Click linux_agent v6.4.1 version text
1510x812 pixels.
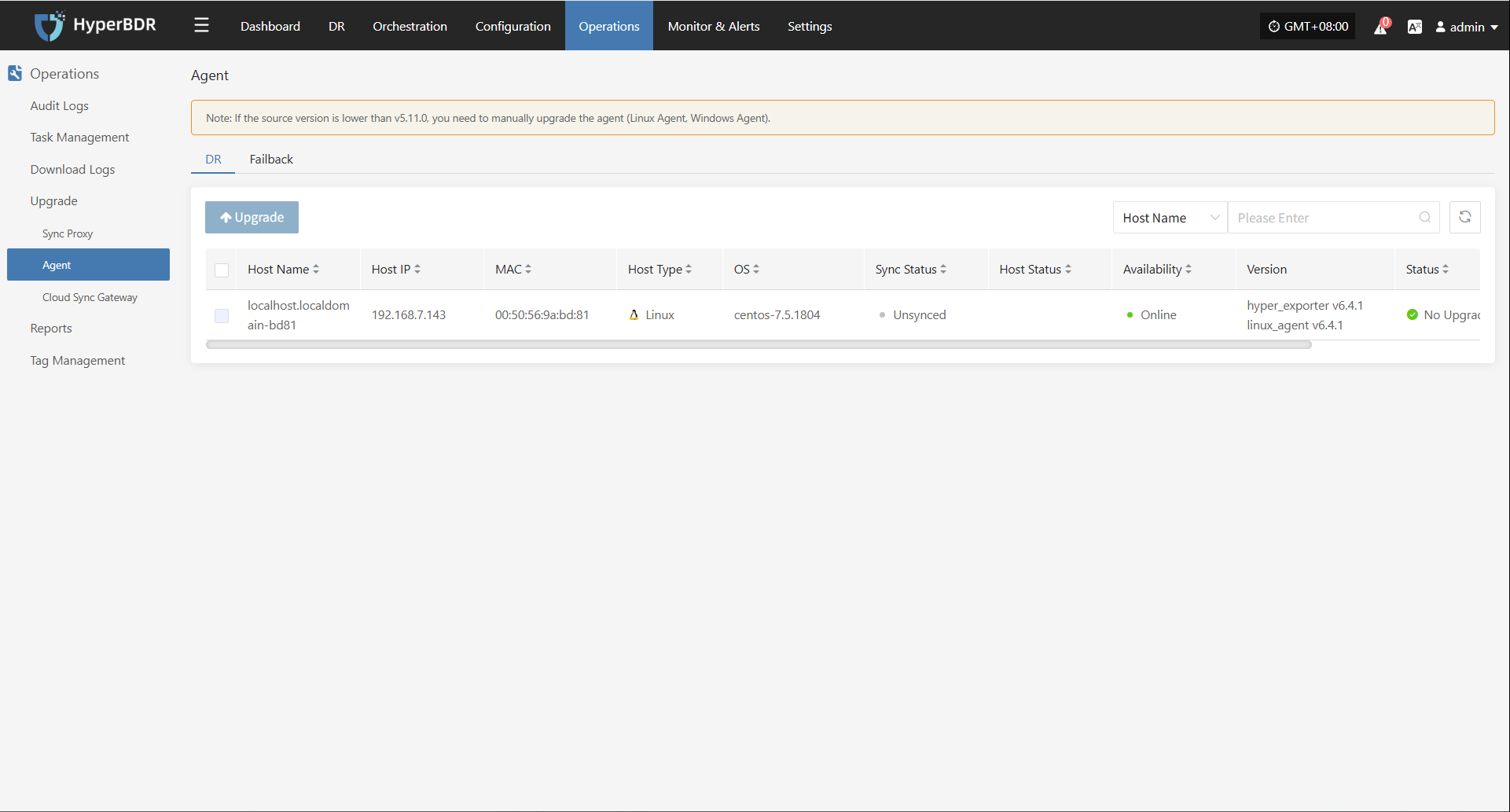point(1295,325)
